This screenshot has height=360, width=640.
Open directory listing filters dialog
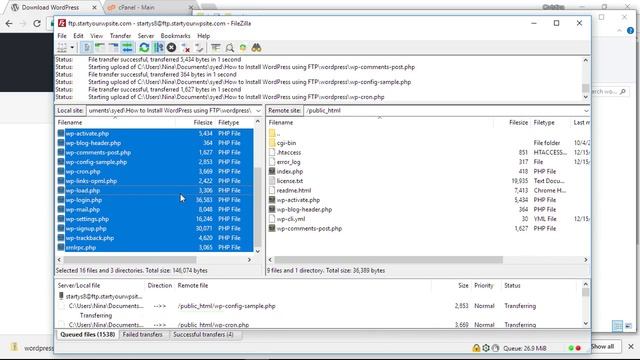point(216,48)
